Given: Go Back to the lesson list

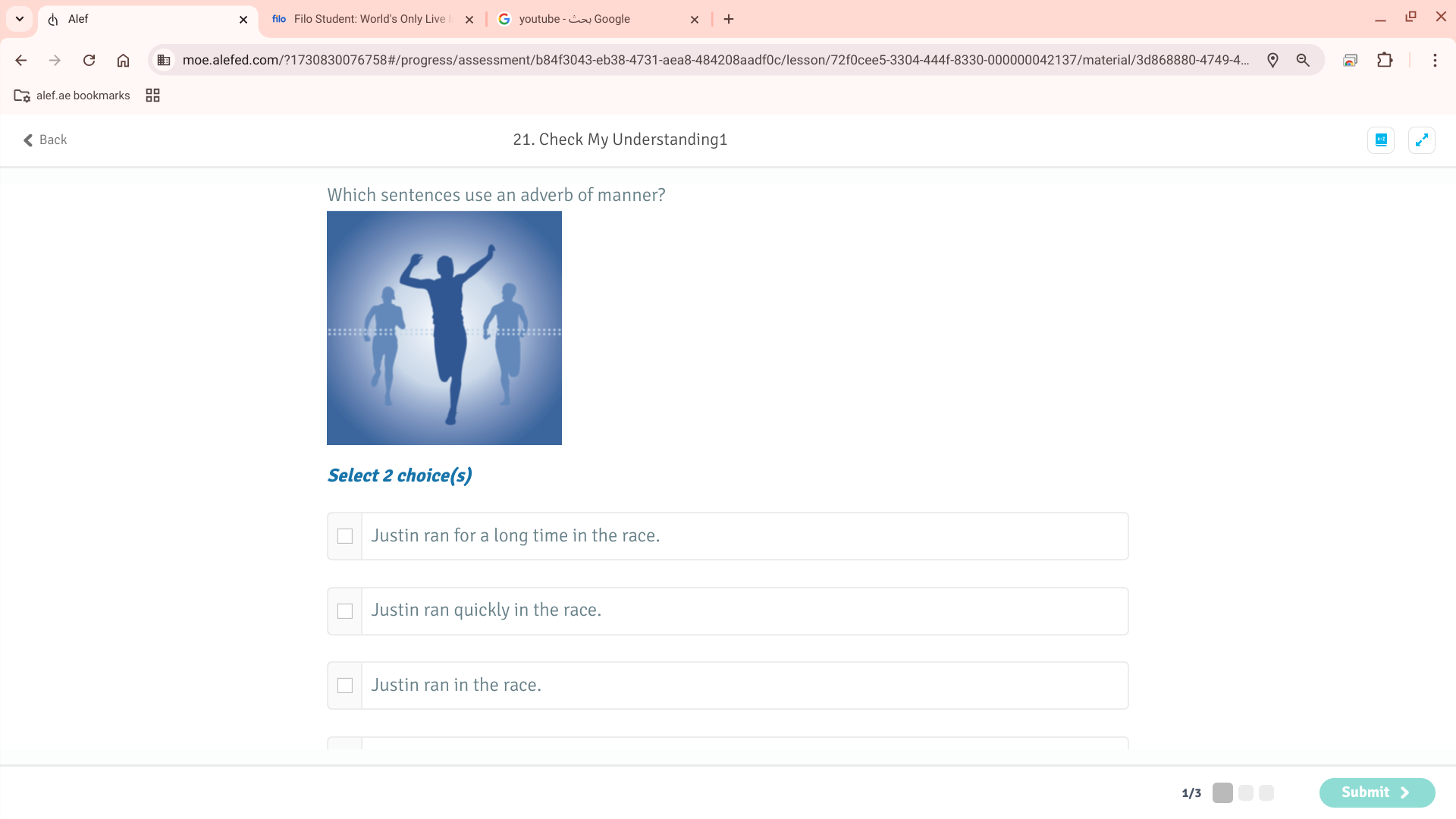Looking at the screenshot, I should pyautogui.click(x=45, y=140).
